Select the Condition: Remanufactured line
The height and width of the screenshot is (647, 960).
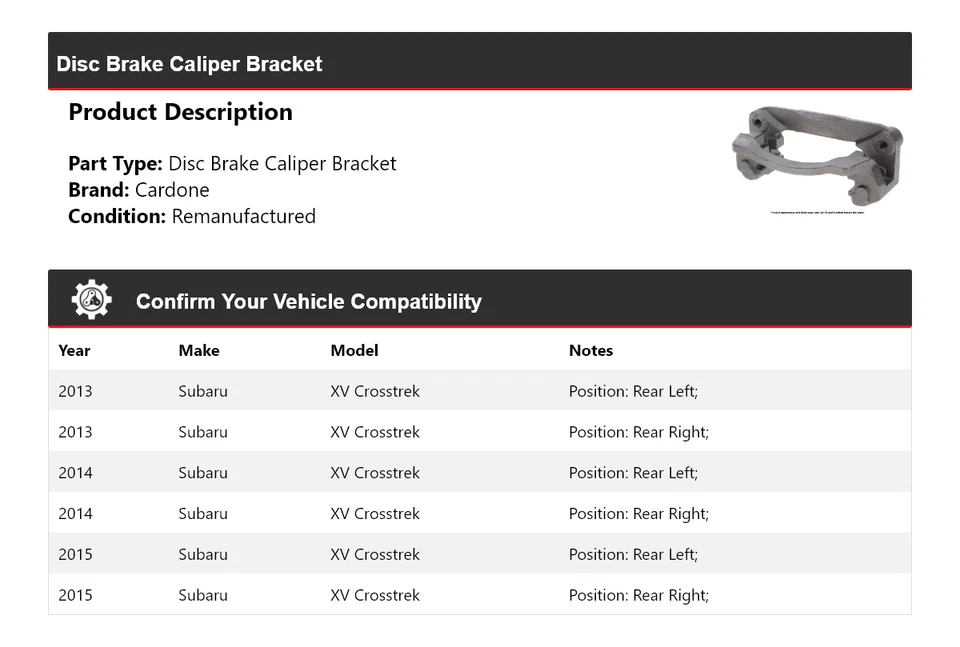tap(192, 216)
